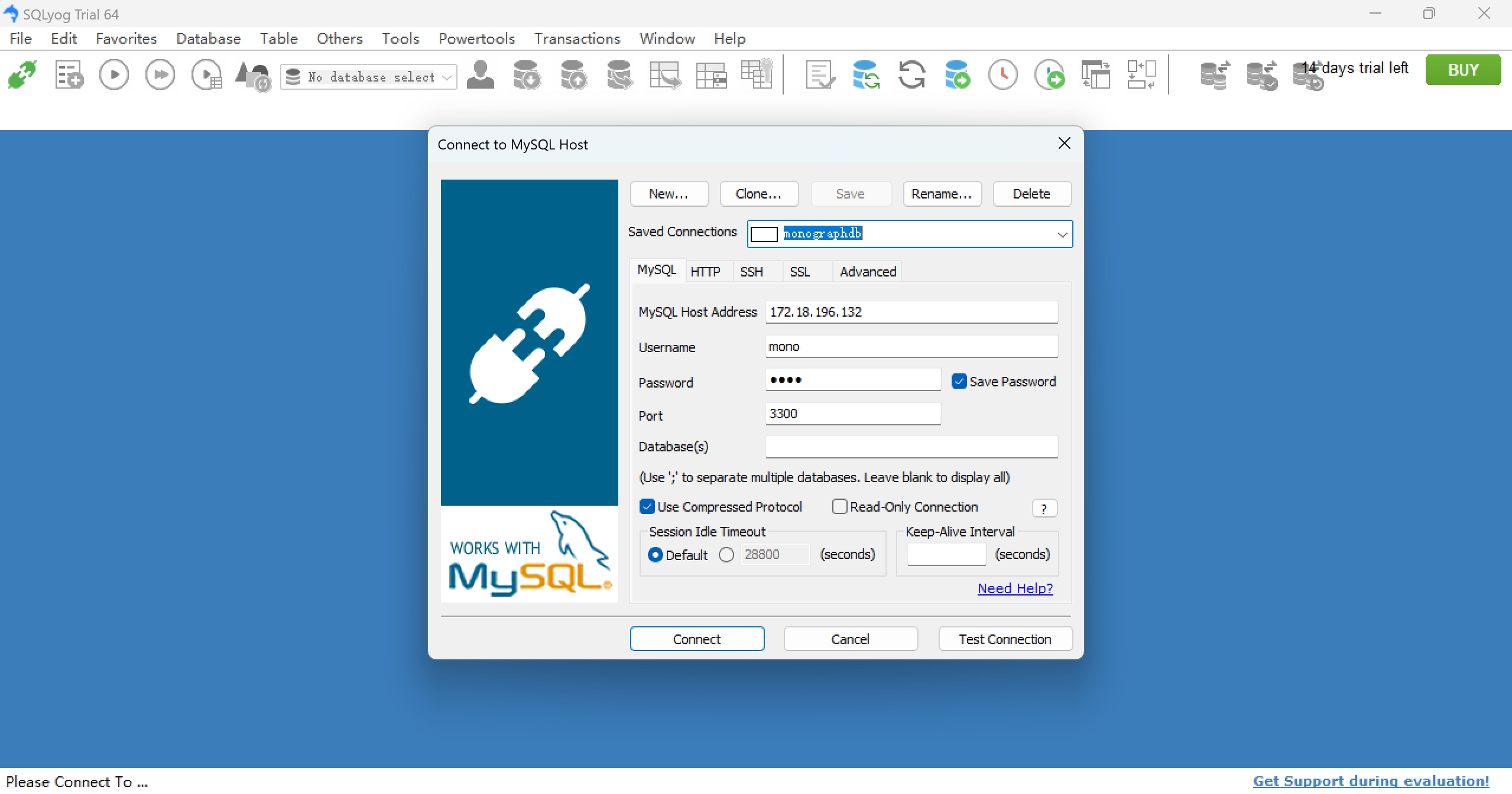The height and width of the screenshot is (794, 1512).
Task: Click the connection color swatch box
Action: pyautogui.click(x=764, y=235)
